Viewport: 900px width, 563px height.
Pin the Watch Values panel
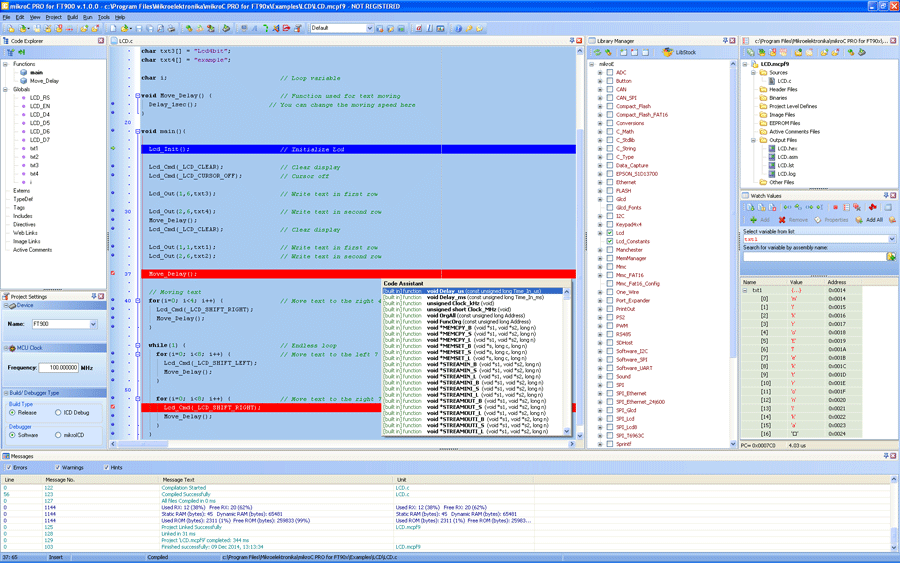(x=886, y=196)
